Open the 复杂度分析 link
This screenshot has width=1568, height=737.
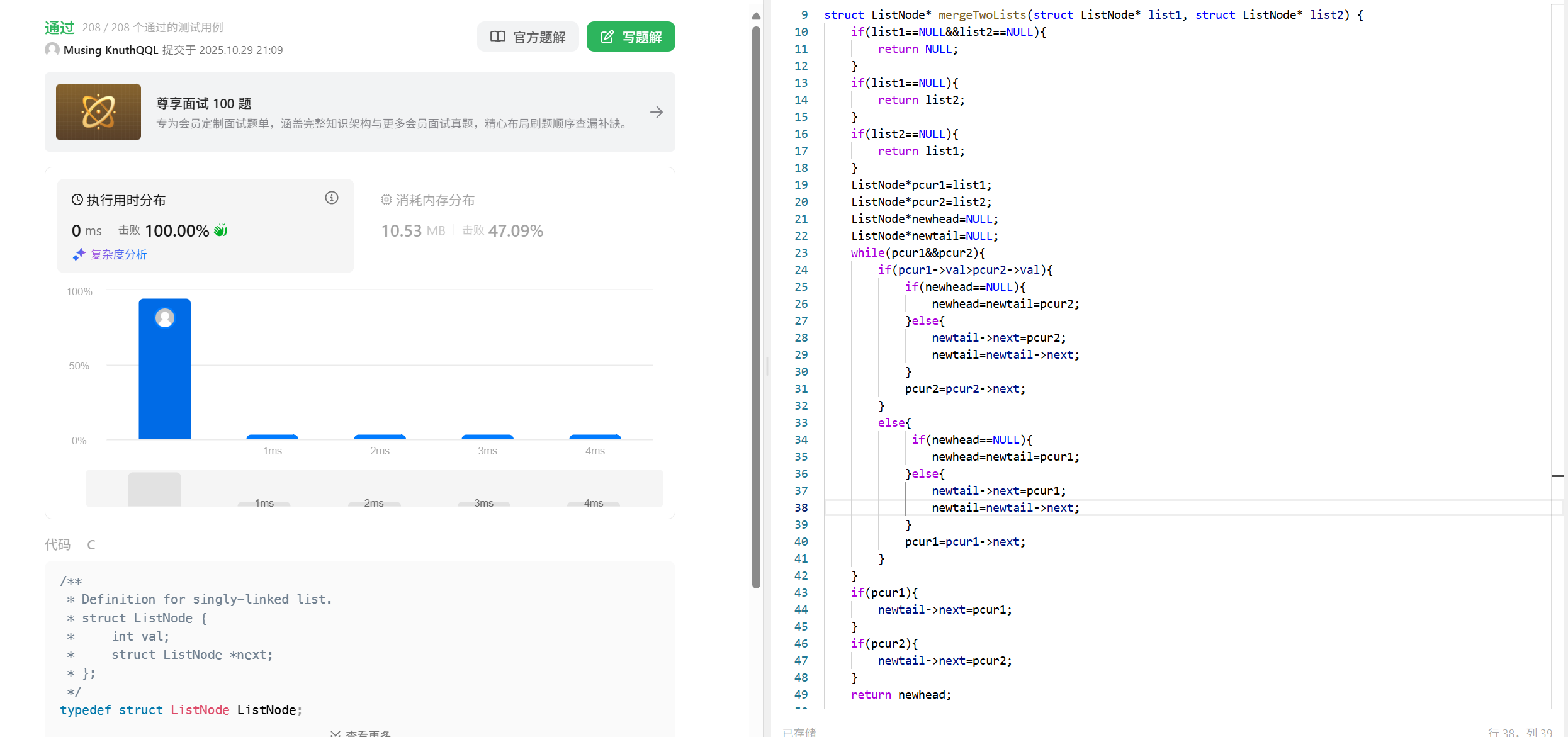118,255
